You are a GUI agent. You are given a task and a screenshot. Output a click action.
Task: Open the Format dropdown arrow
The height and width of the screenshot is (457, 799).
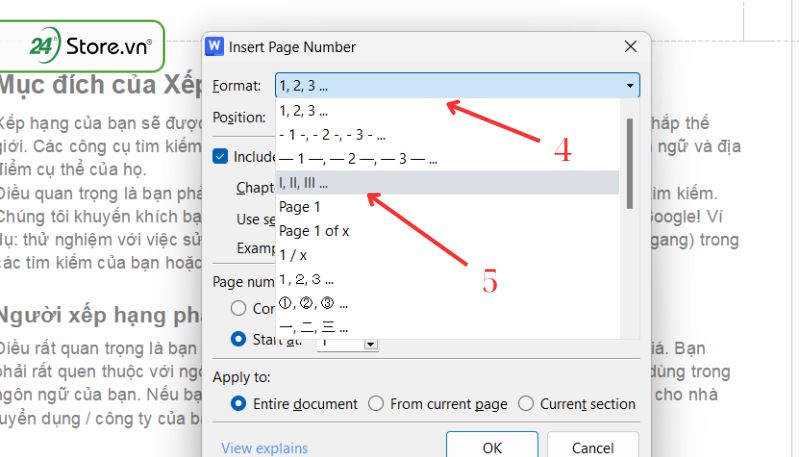tap(630, 86)
